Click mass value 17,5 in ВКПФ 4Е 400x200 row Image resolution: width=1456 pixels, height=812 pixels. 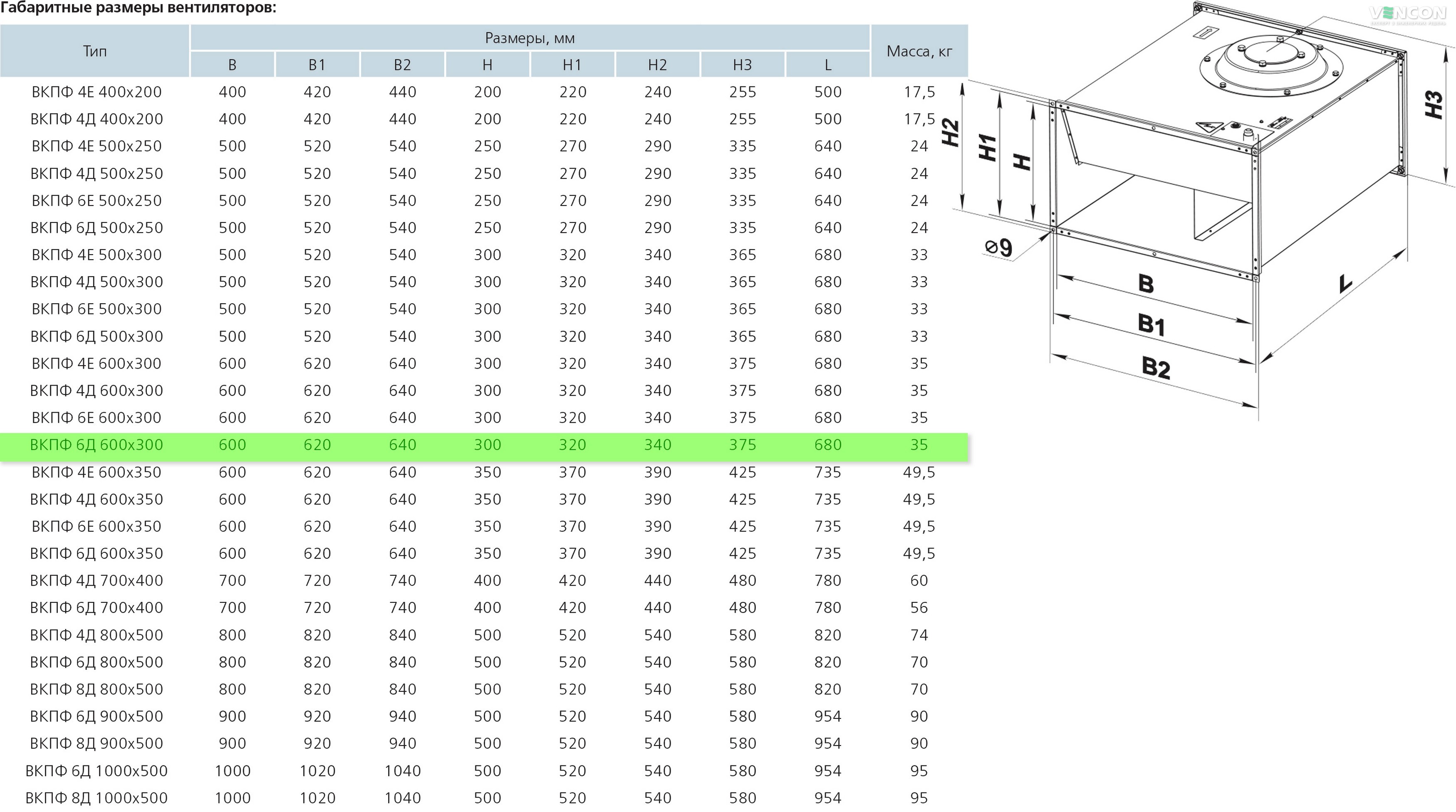coord(919,92)
